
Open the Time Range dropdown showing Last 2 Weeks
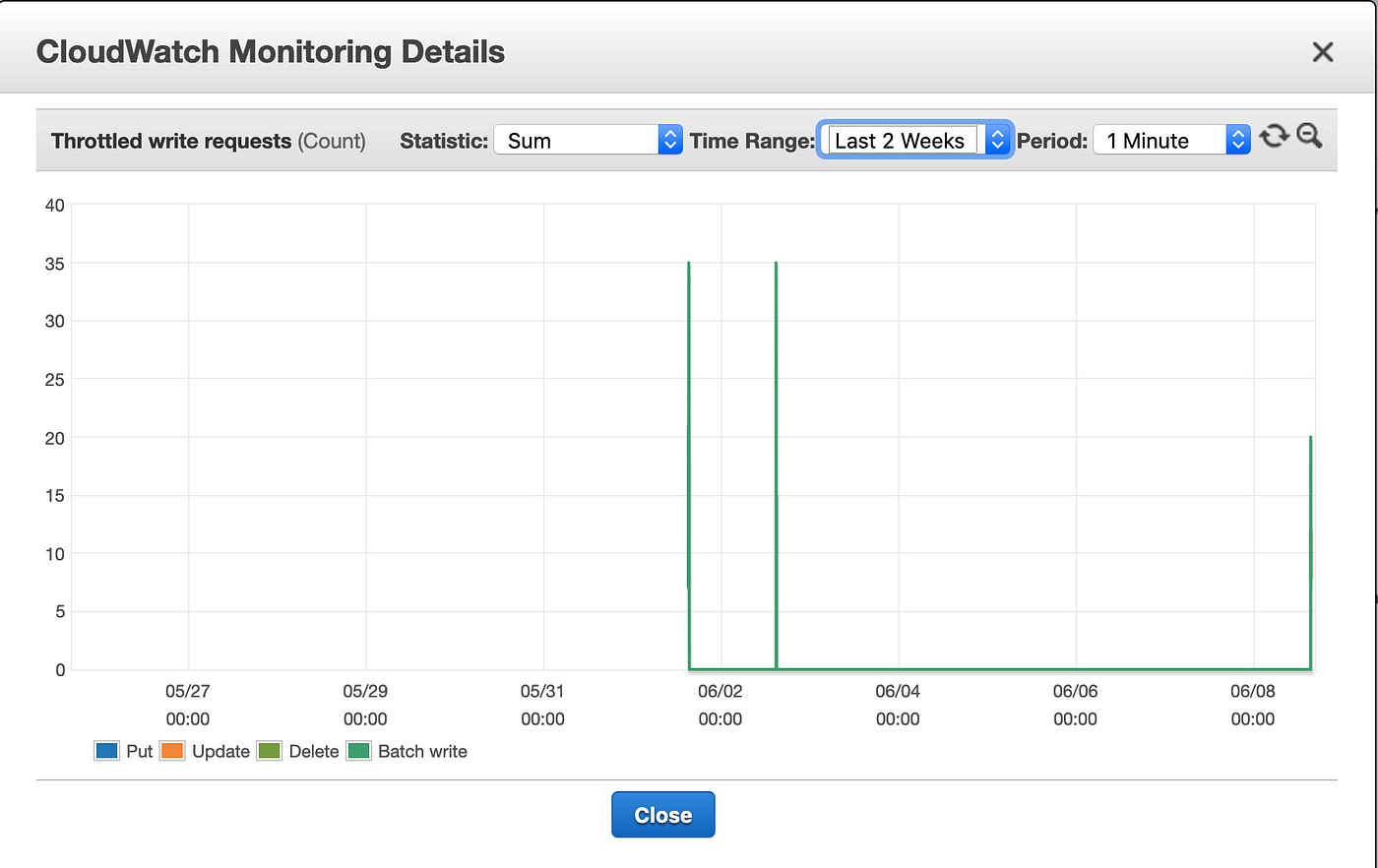tap(915, 140)
